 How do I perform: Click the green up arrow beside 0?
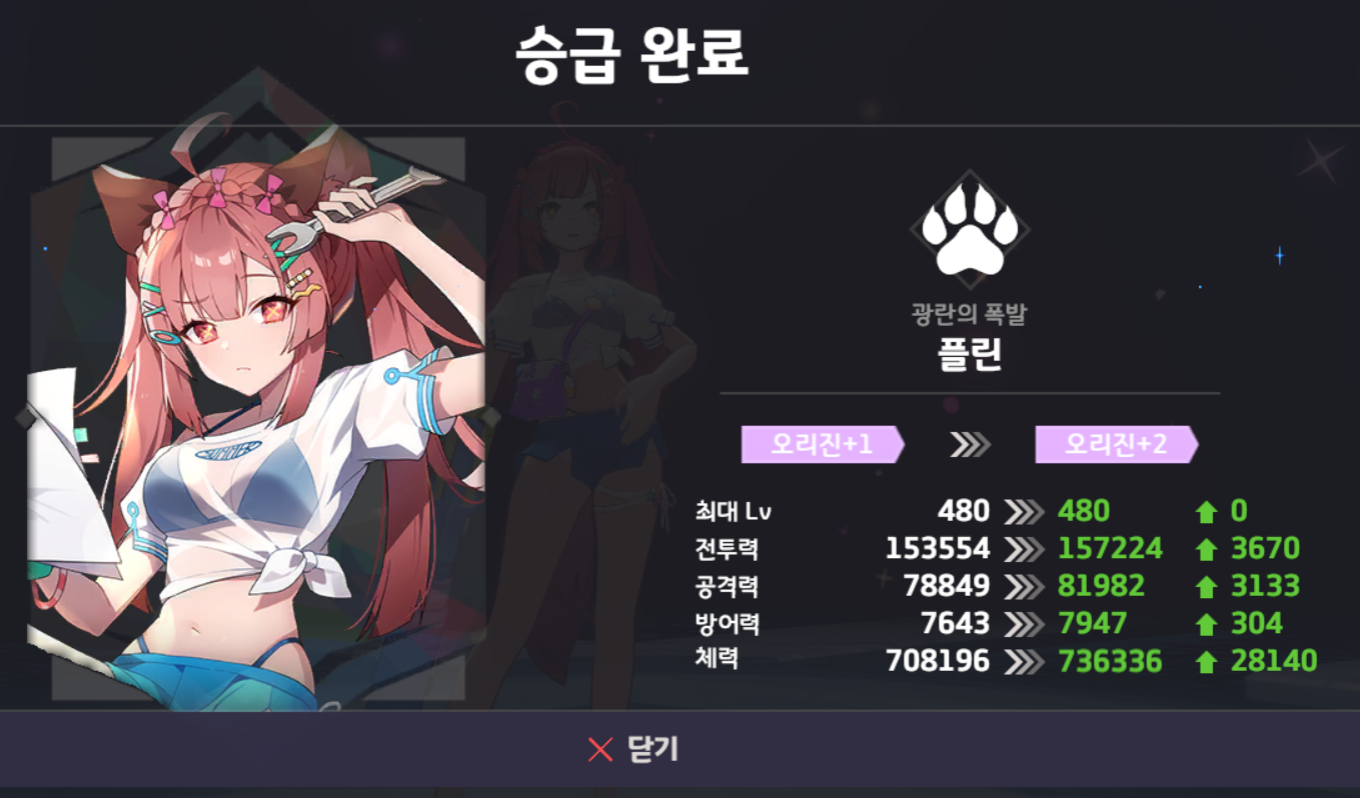(x=1206, y=512)
